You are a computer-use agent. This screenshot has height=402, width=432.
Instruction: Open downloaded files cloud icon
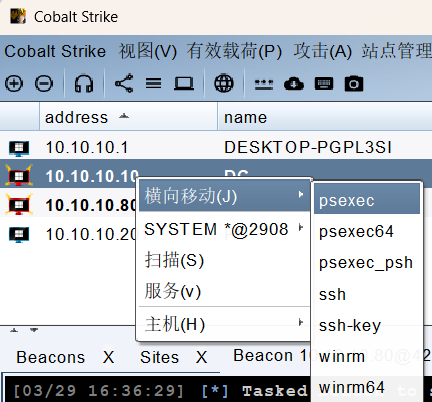(294, 84)
